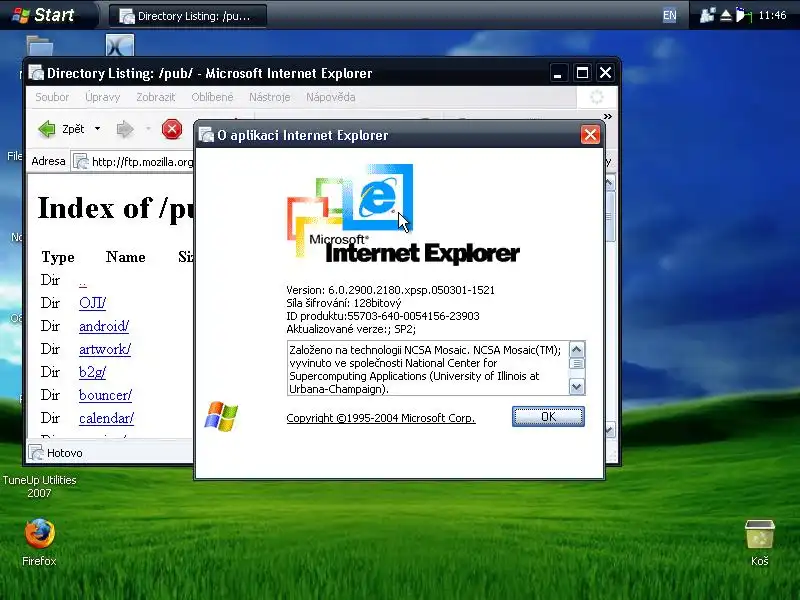The width and height of the screenshot is (800, 600).
Task: Expand the toolbar overflow chevron in IE
Action: pos(607,116)
